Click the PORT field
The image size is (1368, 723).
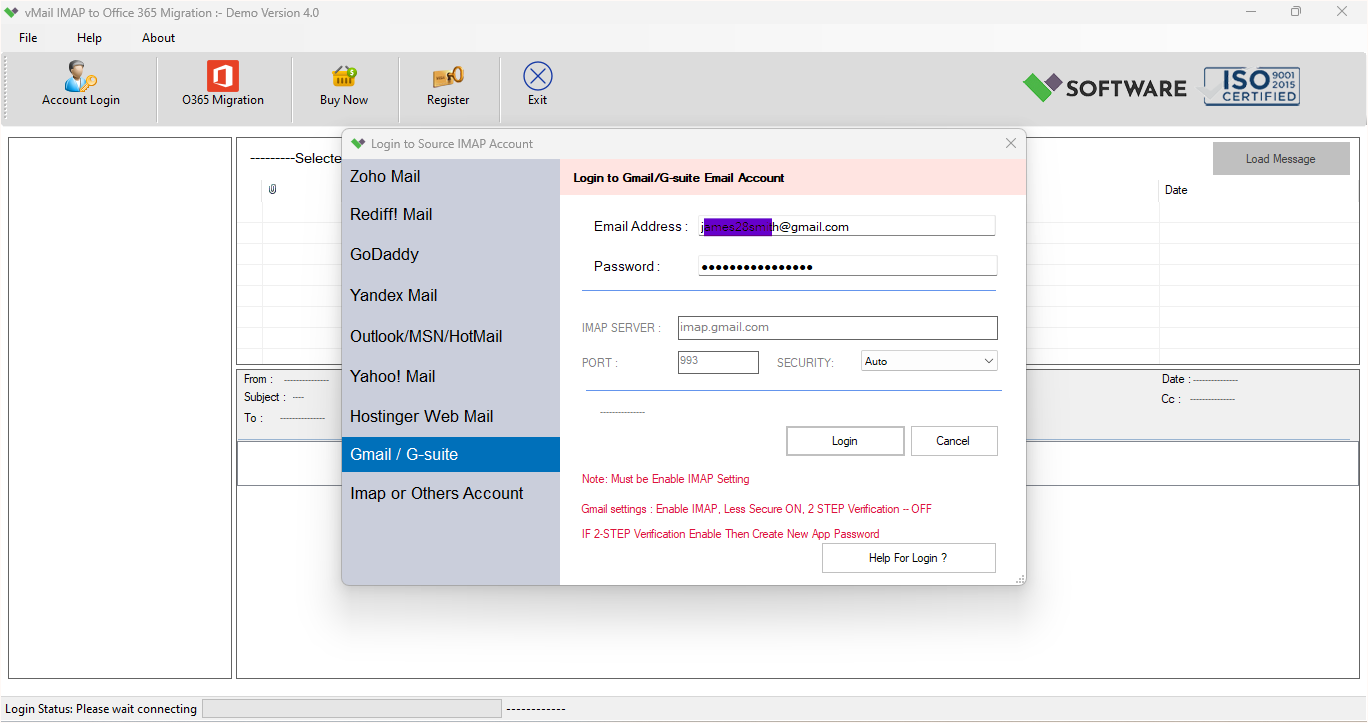point(718,362)
